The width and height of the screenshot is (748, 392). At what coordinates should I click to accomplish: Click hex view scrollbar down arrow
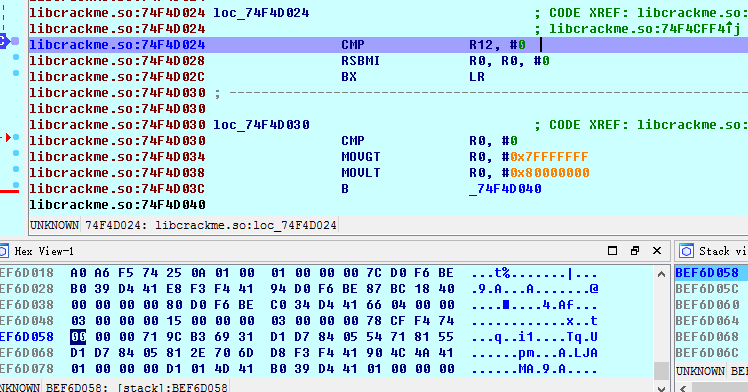[661, 388]
